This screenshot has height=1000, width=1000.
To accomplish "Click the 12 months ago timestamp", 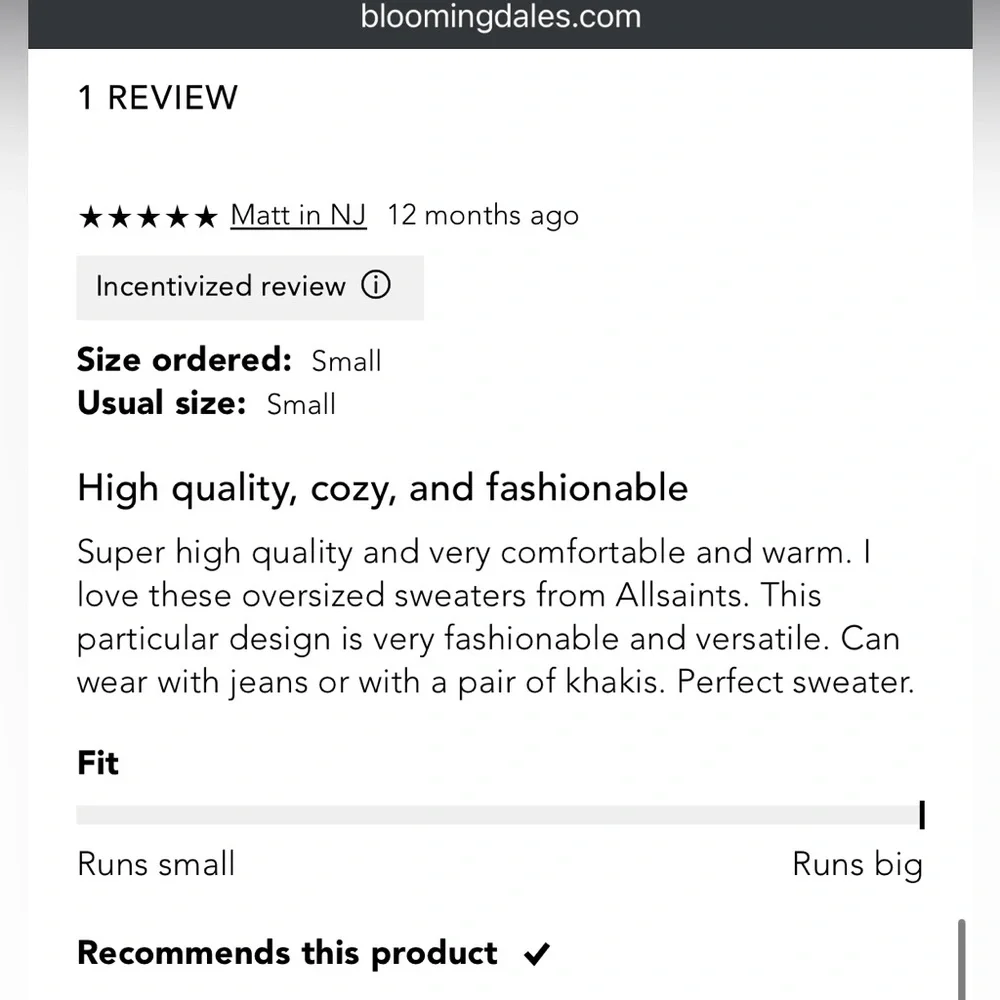I will point(483,216).
